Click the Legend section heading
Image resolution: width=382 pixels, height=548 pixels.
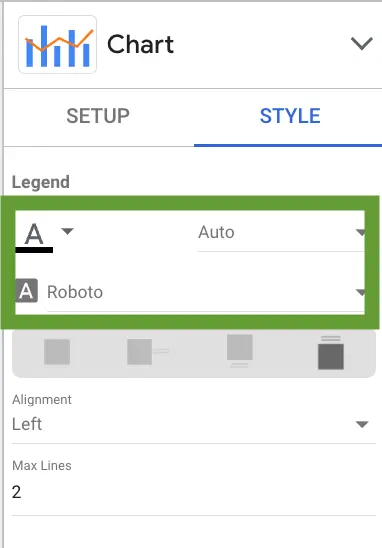pos(41,182)
